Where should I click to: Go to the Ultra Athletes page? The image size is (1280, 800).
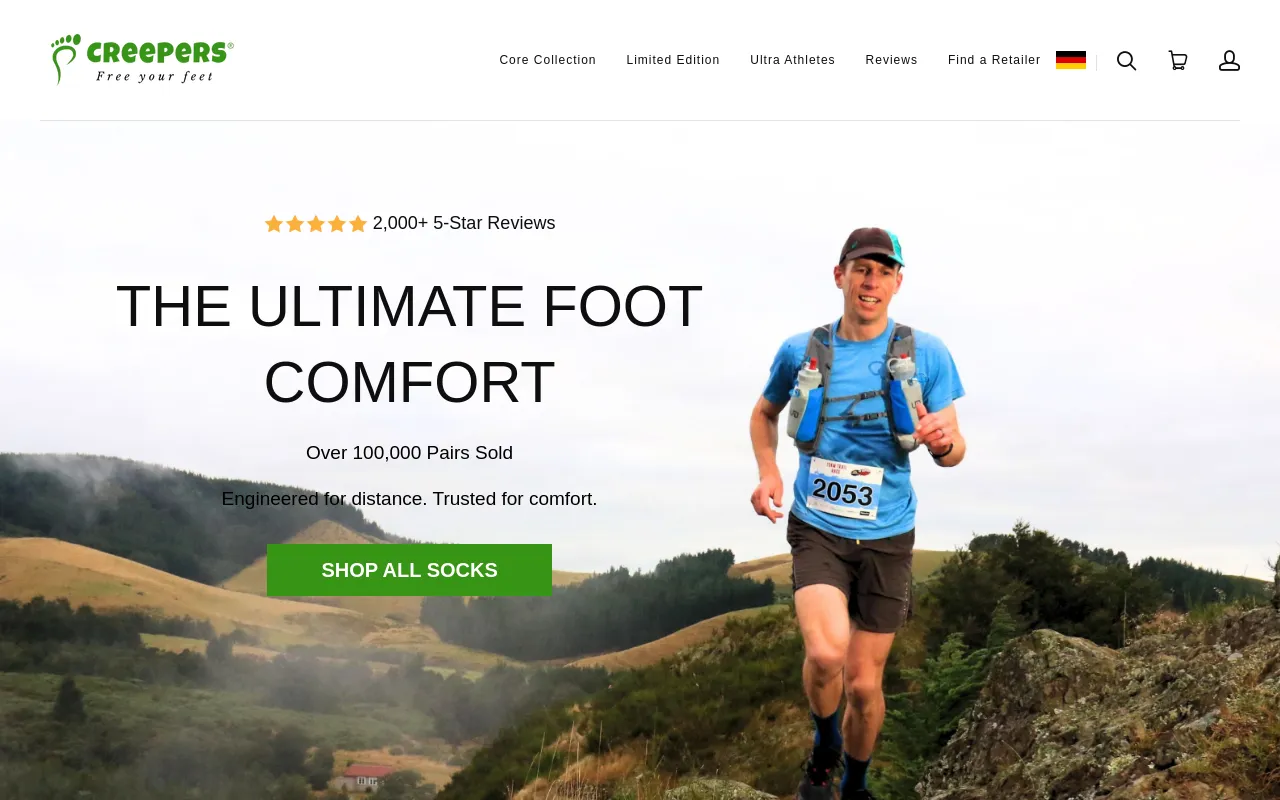pyautogui.click(x=793, y=60)
